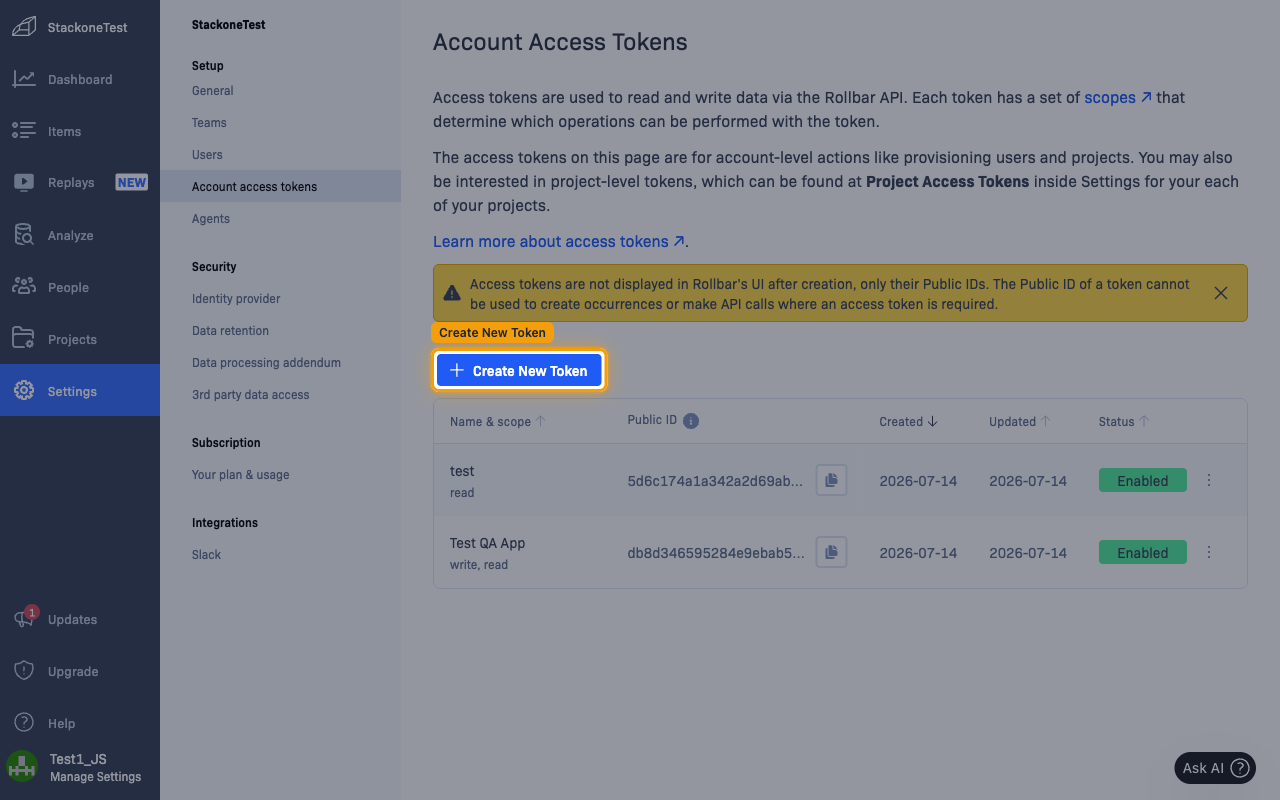
Task: Click the StackoneTest heading in settings panel
Action: point(229,25)
